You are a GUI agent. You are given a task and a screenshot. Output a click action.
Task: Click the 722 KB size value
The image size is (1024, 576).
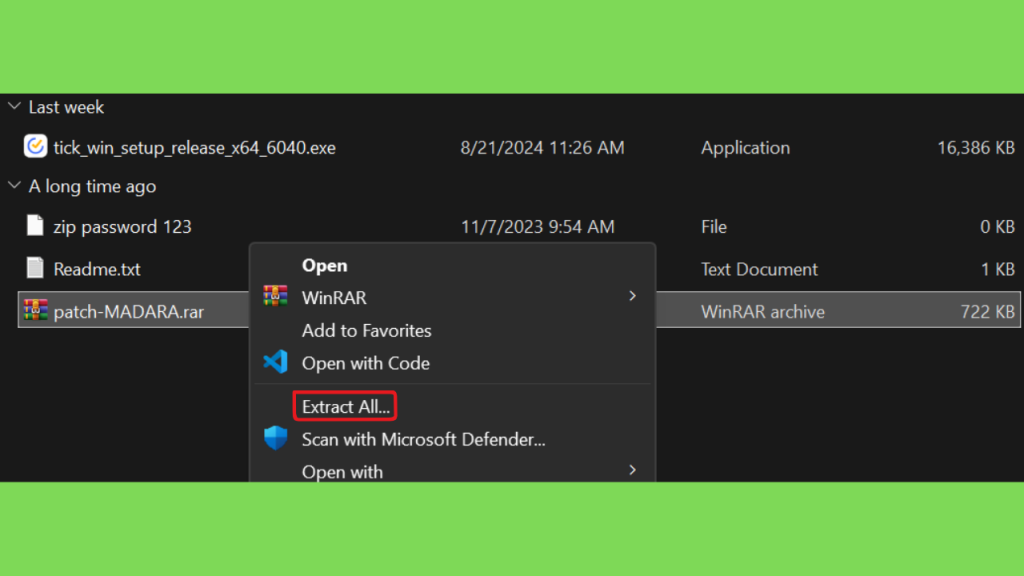pos(987,312)
